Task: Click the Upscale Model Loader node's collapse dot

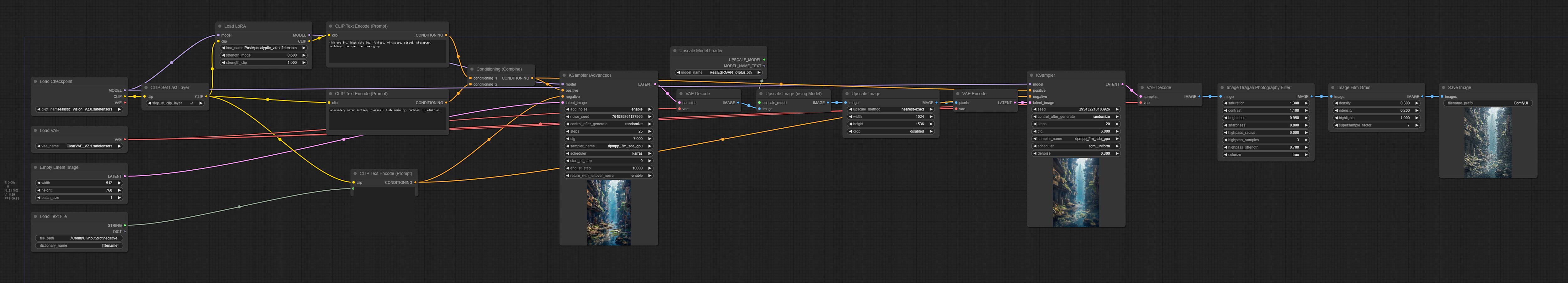Action: pyautogui.click(x=675, y=51)
